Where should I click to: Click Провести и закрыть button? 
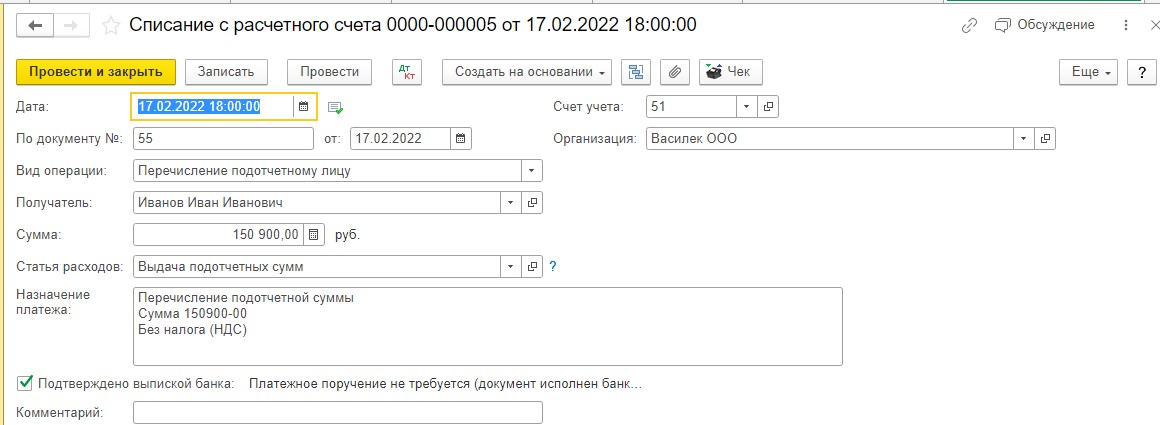95,72
